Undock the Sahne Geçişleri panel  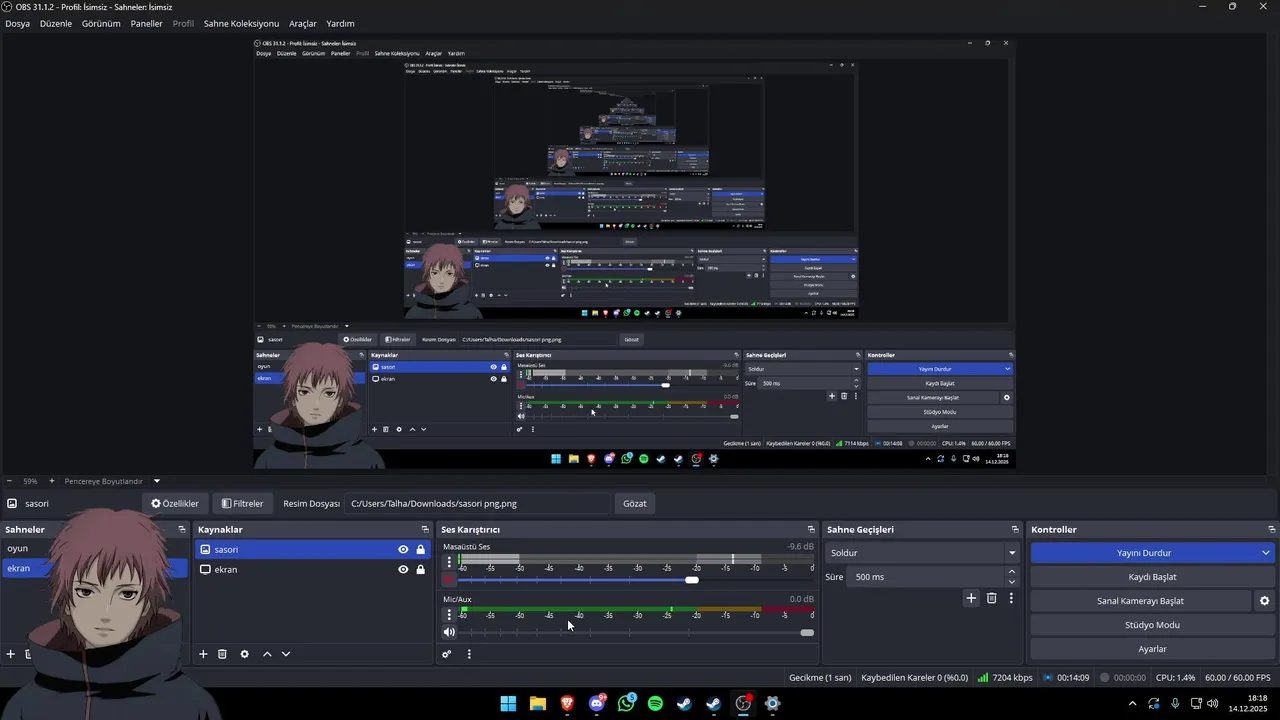pos(1015,529)
